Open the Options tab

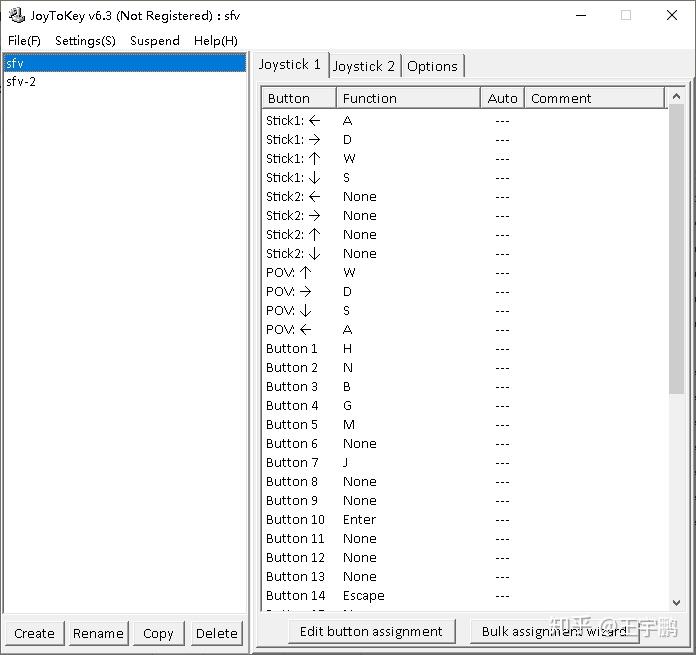pyautogui.click(x=432, y=66)
